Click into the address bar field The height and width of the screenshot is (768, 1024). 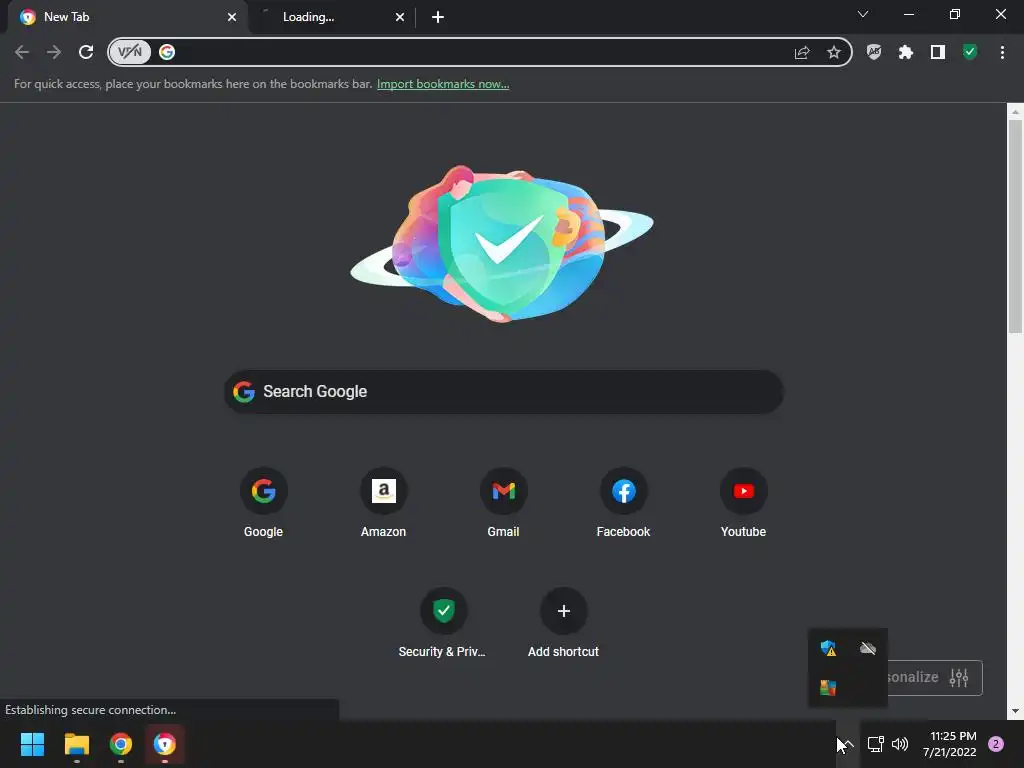click(480, 52)
